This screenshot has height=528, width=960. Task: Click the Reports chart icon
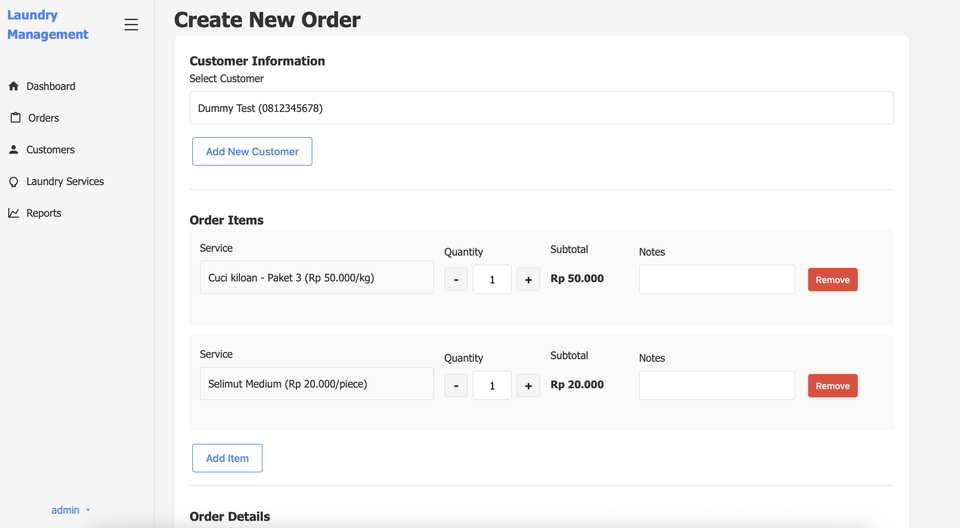click(14, 213)
